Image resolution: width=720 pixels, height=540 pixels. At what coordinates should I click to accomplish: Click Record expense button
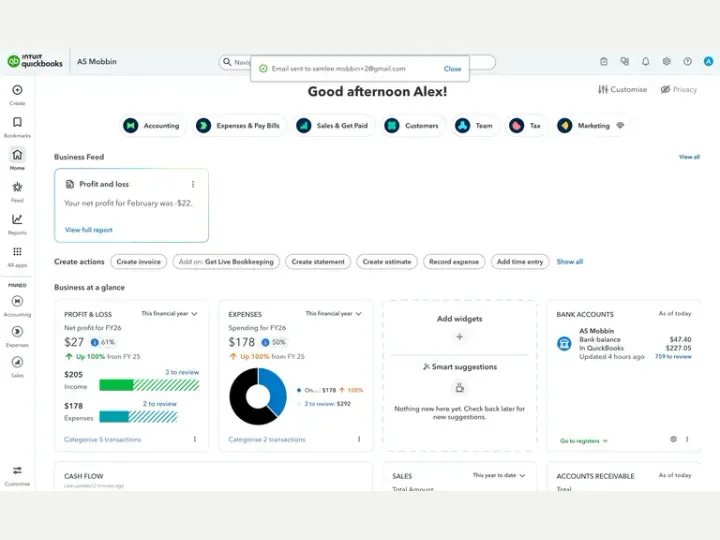454,262
